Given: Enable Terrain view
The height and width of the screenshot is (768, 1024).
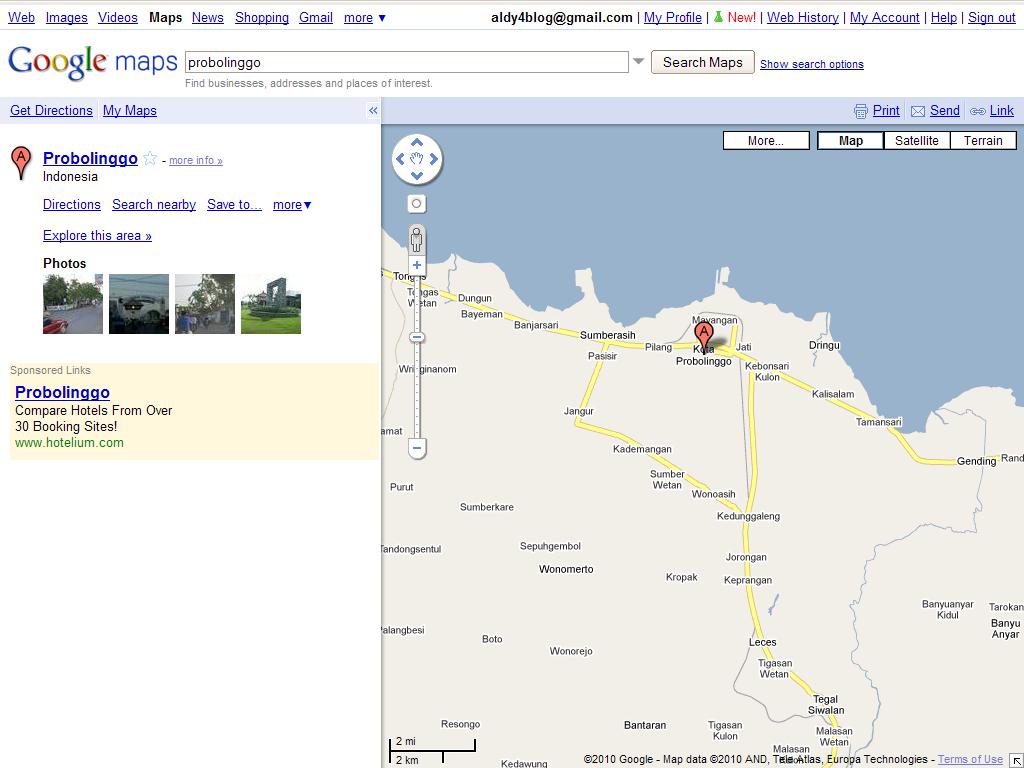Looking at the screenshot, I should pos(982,140).
